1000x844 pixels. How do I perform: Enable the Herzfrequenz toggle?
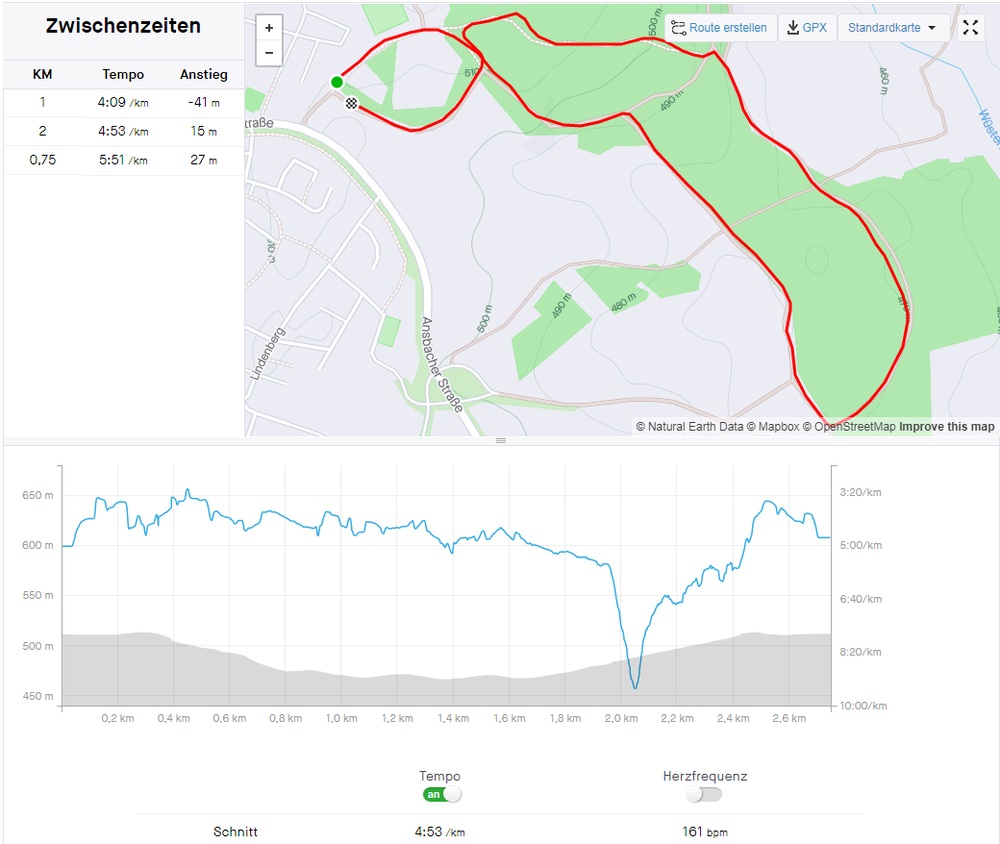click(704, 795)
